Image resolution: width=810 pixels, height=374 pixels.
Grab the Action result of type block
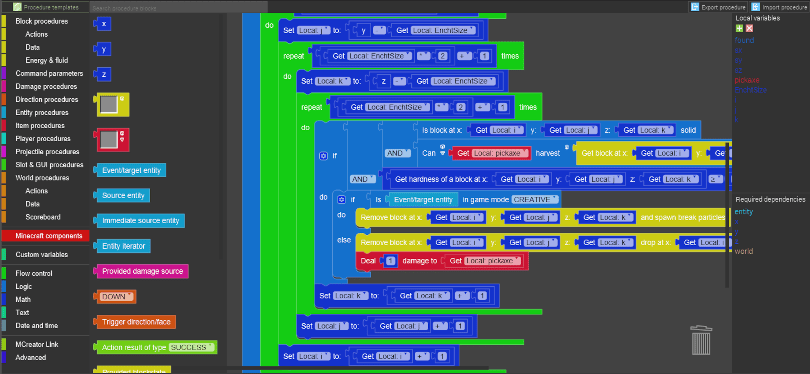155,347
